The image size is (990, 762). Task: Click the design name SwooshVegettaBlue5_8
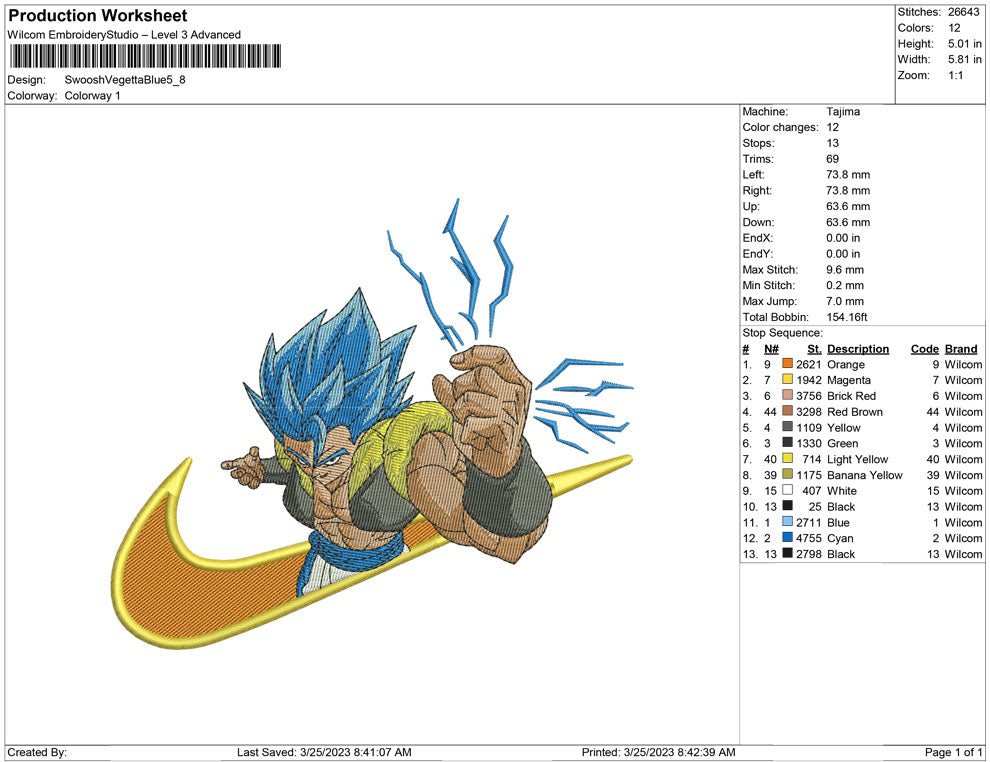tap(125, 80)
